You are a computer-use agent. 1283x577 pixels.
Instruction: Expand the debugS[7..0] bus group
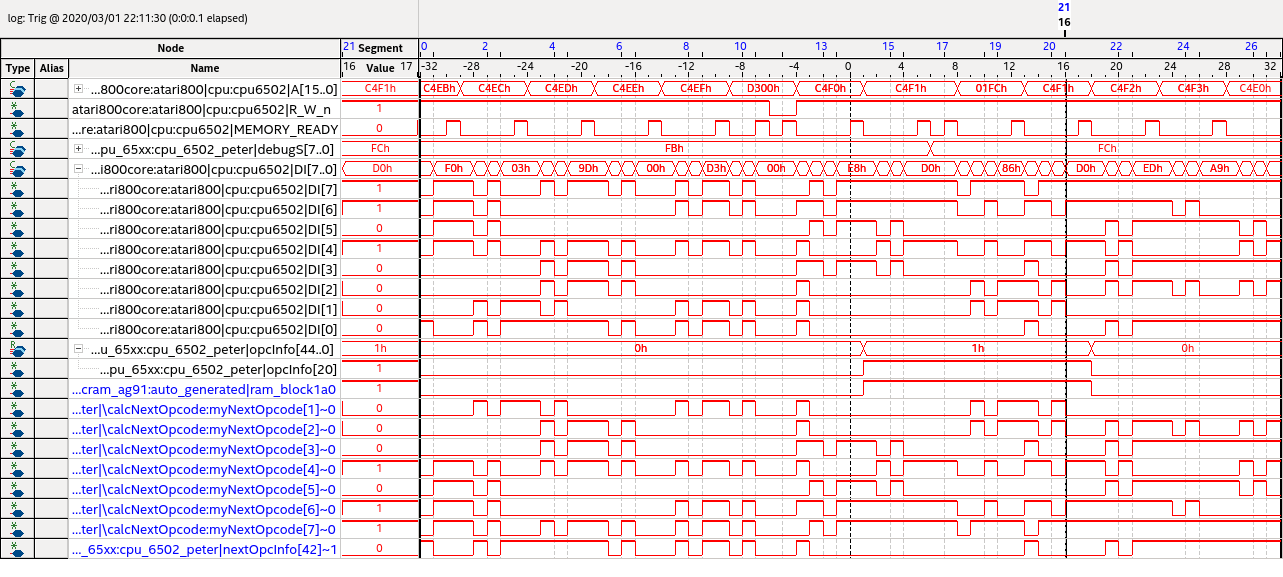tap(78, 149)
